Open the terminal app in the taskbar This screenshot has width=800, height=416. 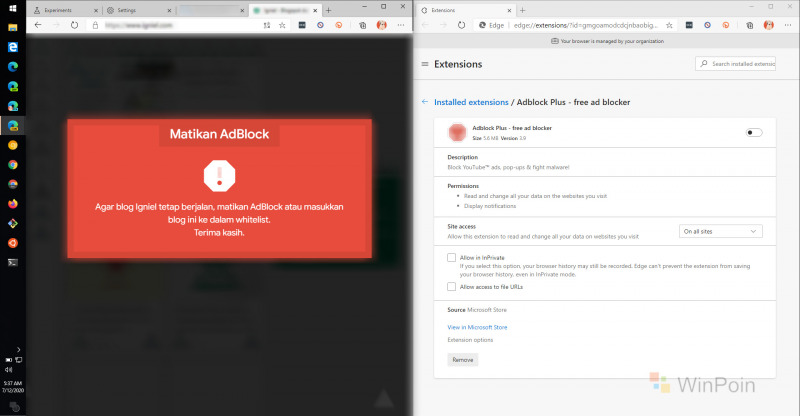coord(13,262)
